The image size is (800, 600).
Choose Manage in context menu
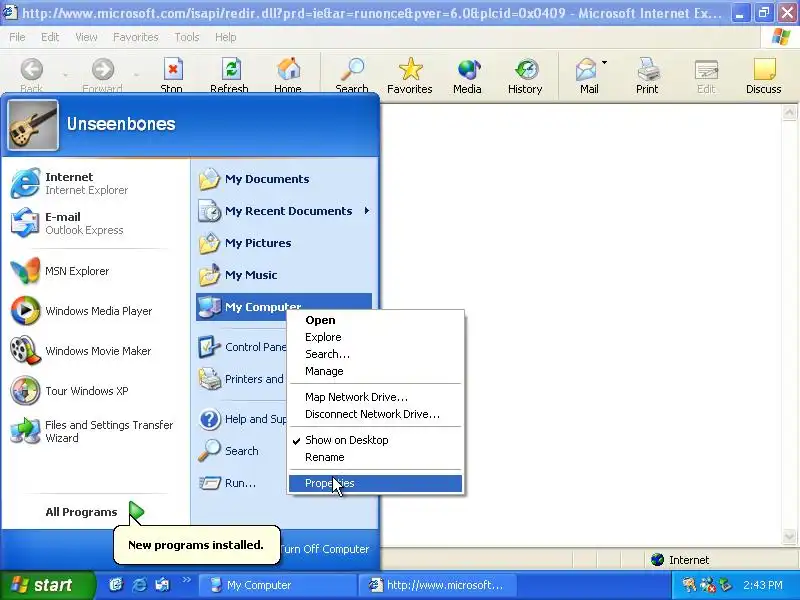(x=375, y=371)
